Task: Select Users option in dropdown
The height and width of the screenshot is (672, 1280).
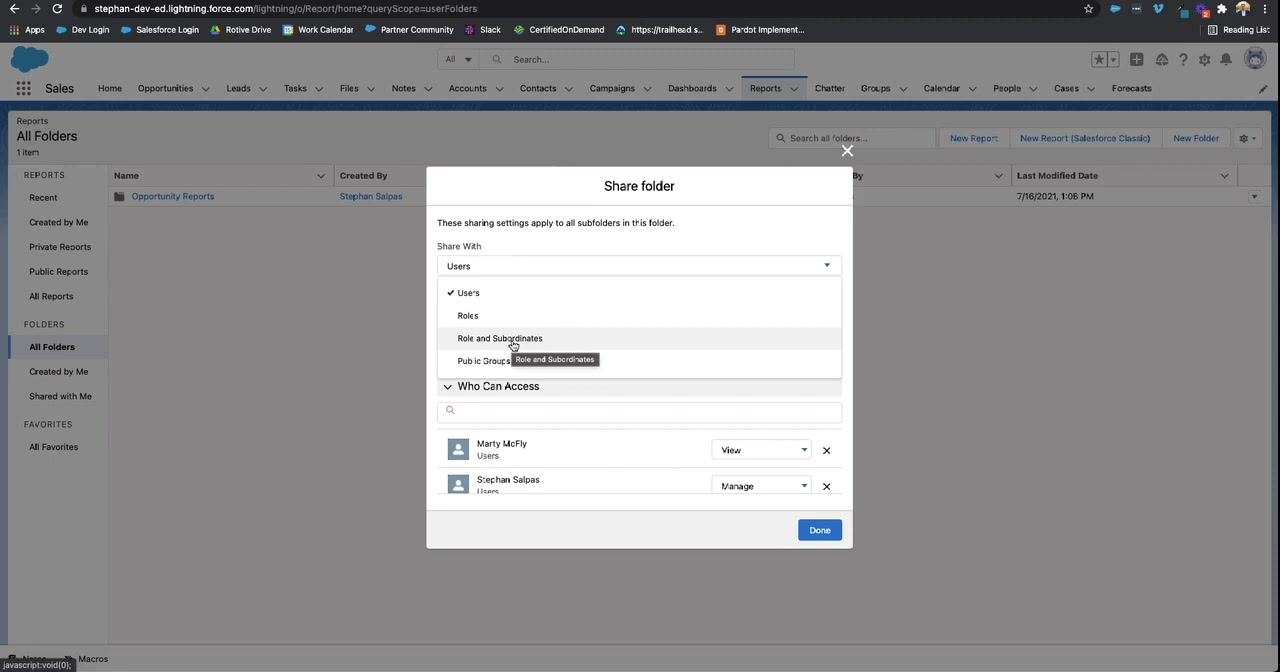Action: tap(639, 293)
